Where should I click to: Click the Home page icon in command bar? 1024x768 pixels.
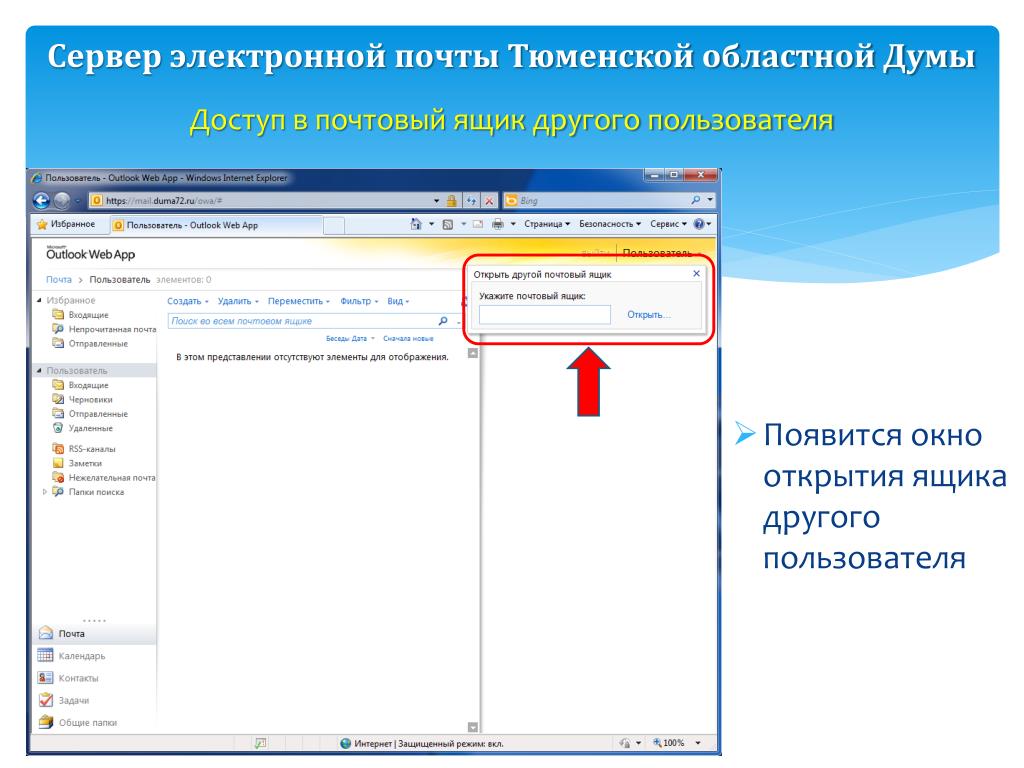click(x=416, y=224)
